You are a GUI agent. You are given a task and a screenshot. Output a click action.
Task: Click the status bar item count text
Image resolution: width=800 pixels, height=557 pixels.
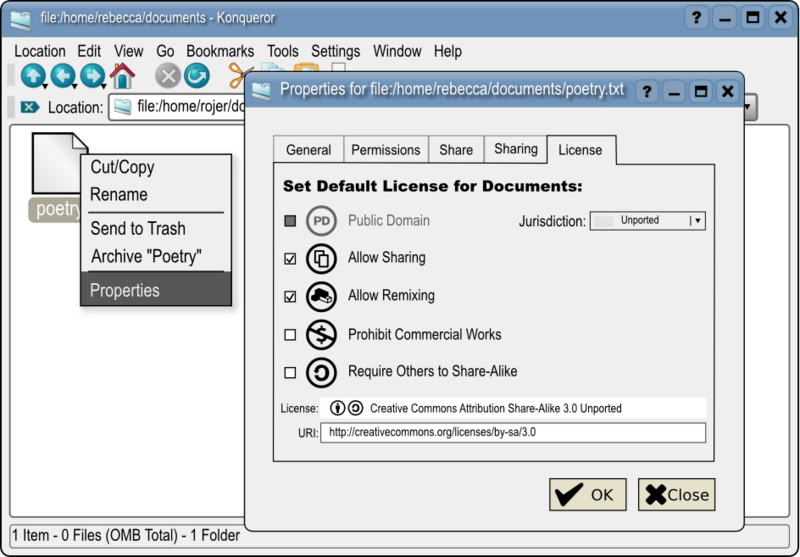(126, 536)
